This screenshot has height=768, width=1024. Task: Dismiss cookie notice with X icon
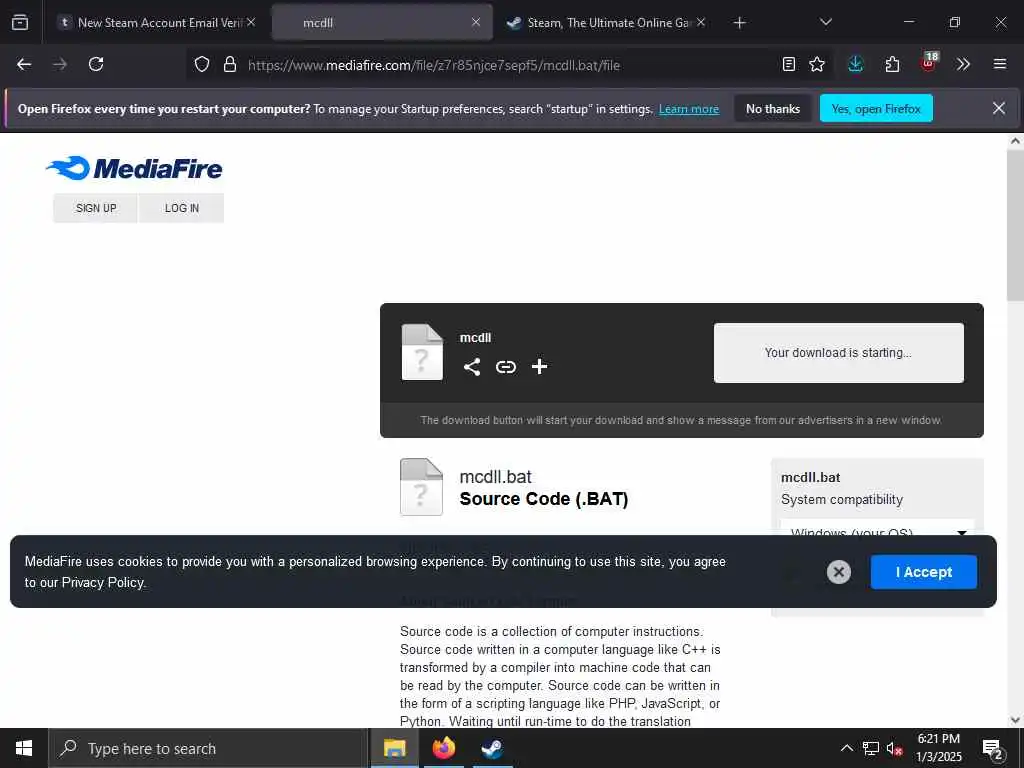pyautogui.click(x=839, y=572)
